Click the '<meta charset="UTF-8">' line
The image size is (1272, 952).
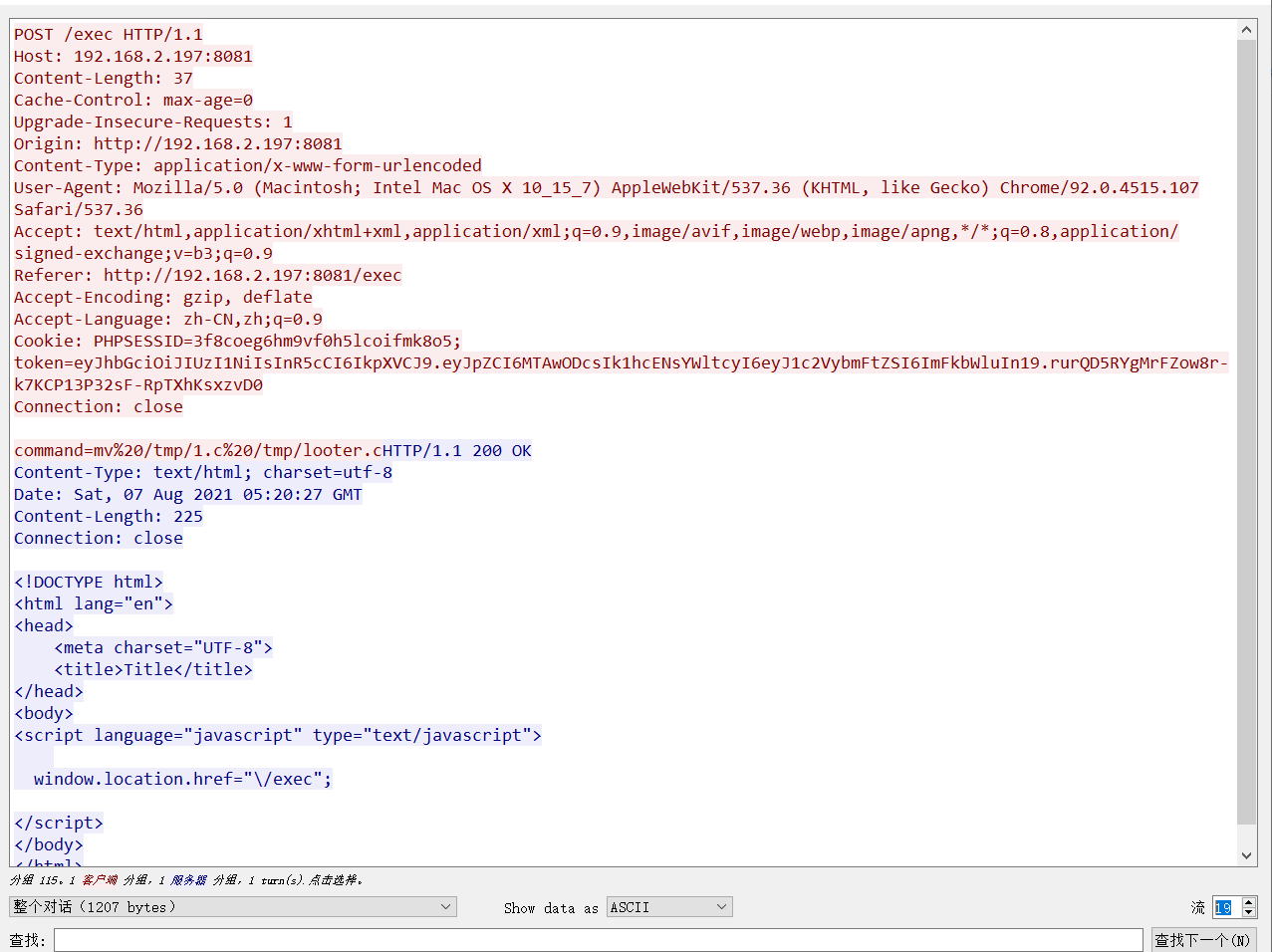pos(163,647)
